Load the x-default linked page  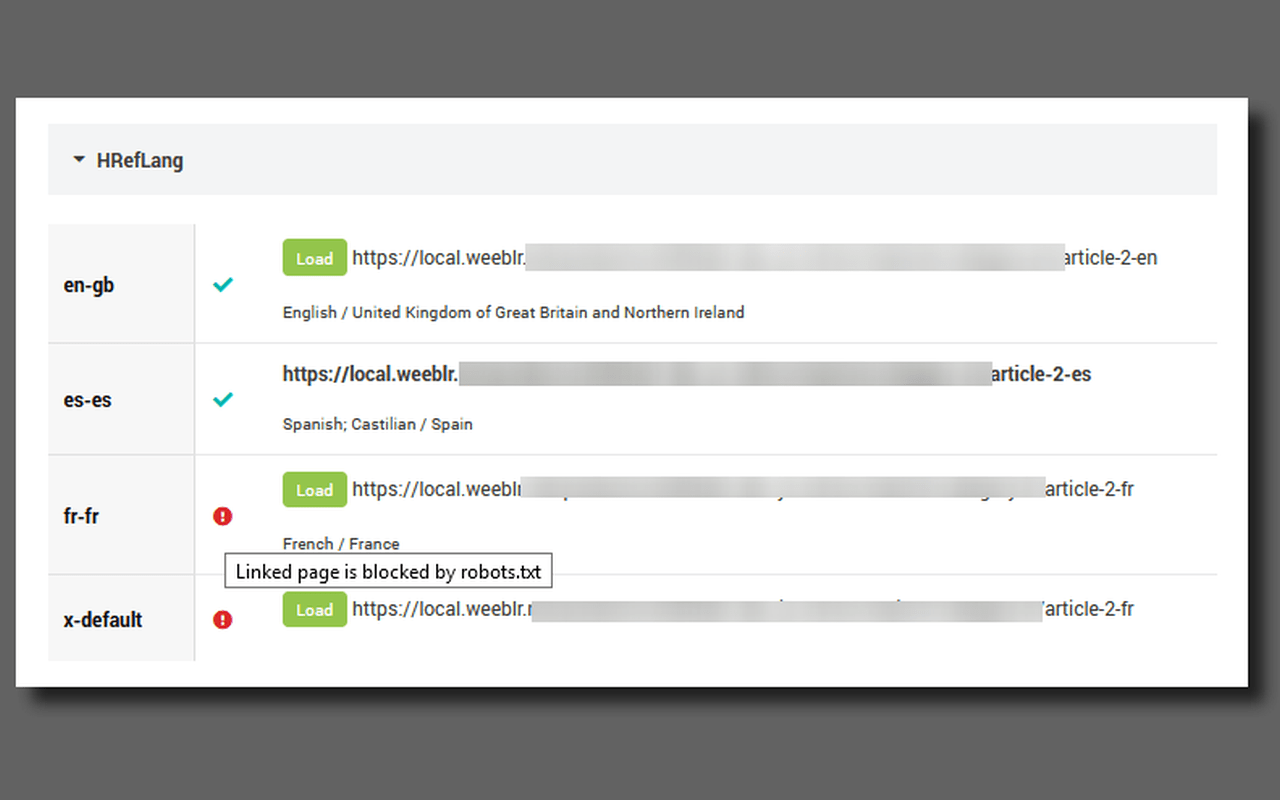point(314,609)
